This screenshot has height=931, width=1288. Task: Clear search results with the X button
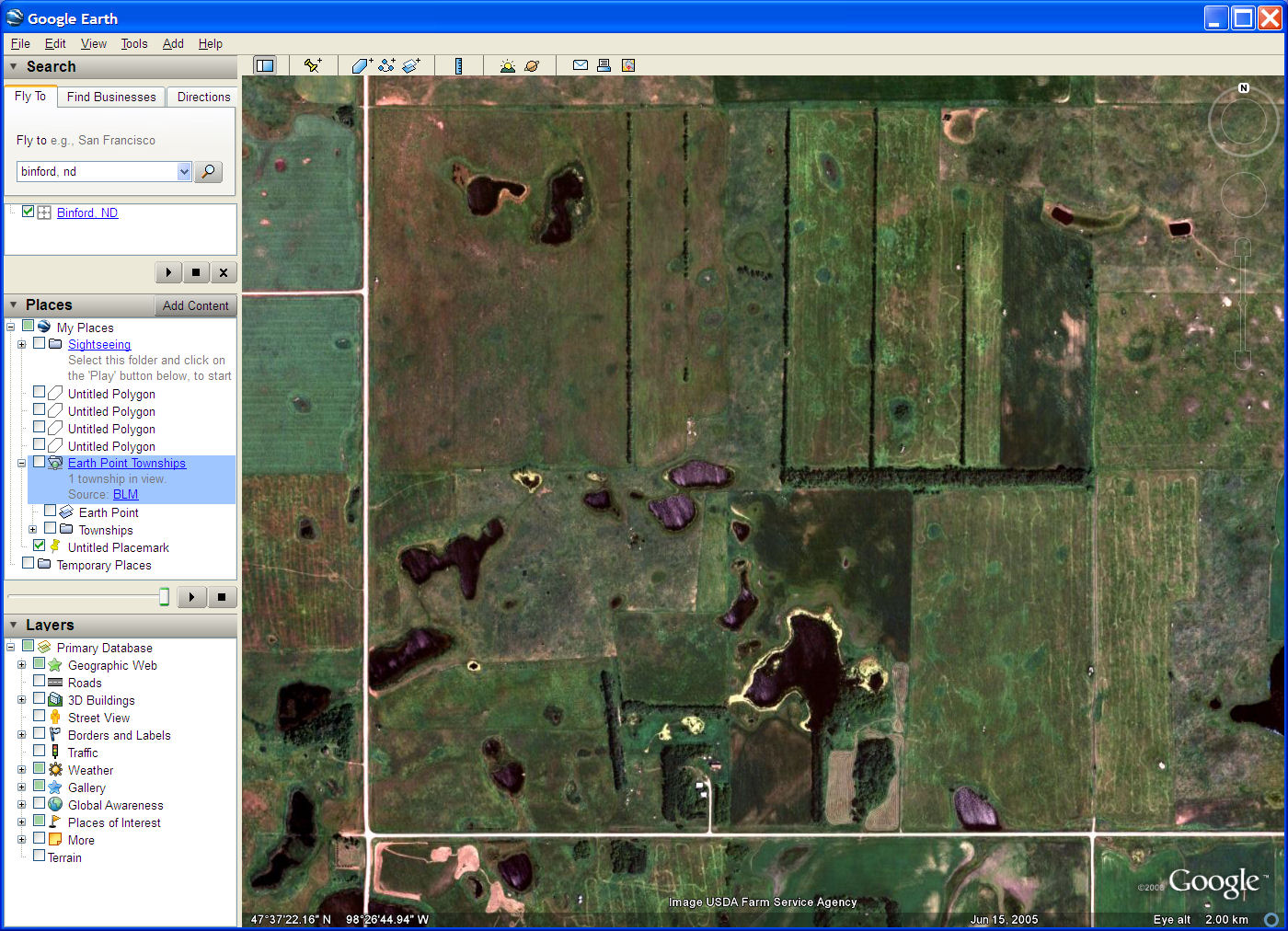pyautogui.click(x=224, y=272)
